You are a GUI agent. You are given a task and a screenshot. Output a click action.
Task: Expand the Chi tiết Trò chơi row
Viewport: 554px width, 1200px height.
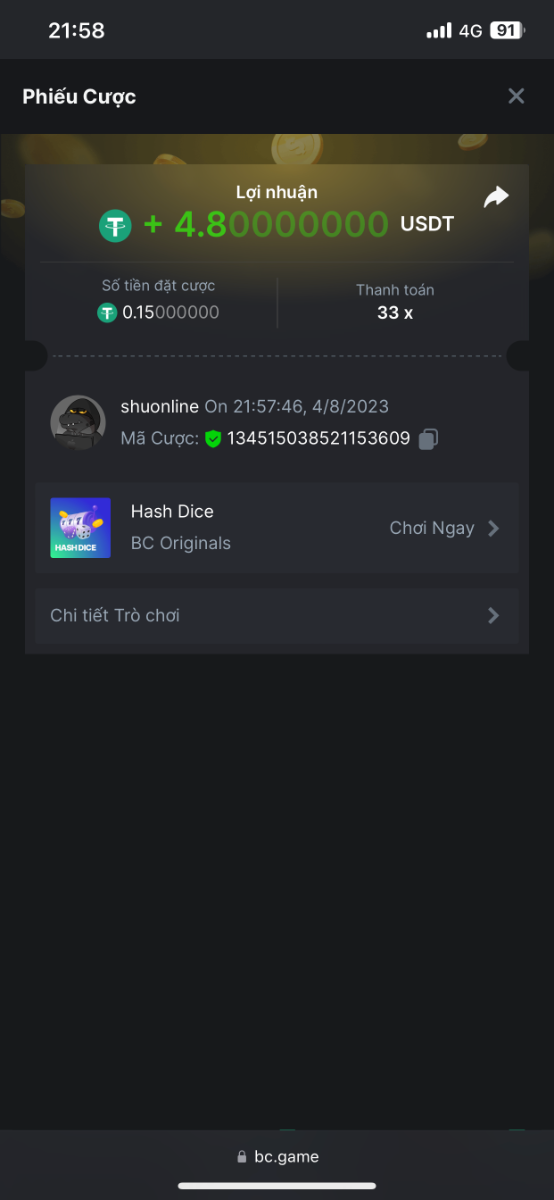[277, 615]
